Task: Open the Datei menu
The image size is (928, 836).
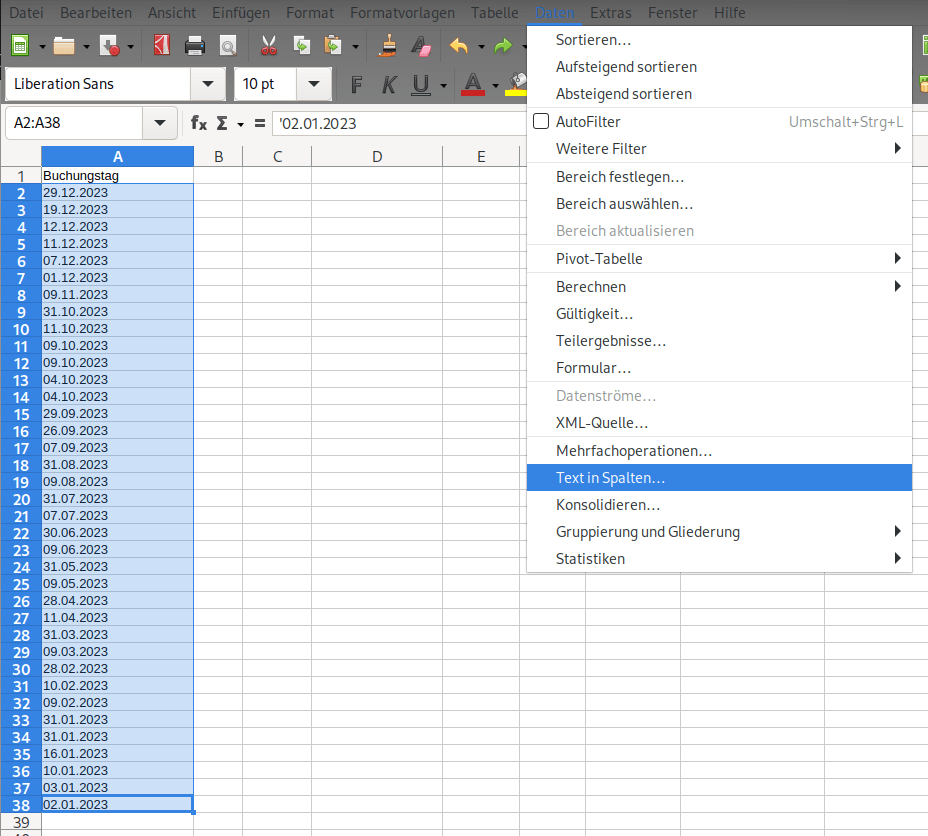Action: pyautogui.click(x=27, y=12)
